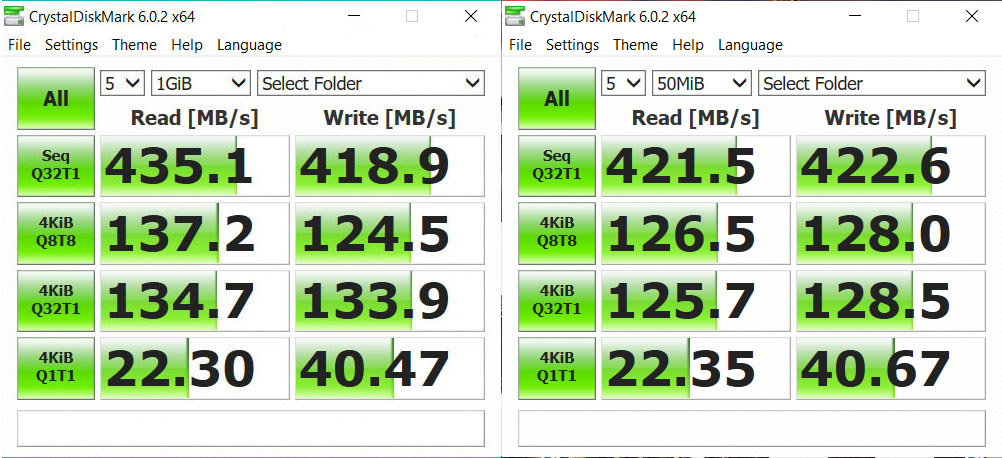This screenshot has height=458, width=1002.
Task: Open Settings menu in right window
Action: 573,45
